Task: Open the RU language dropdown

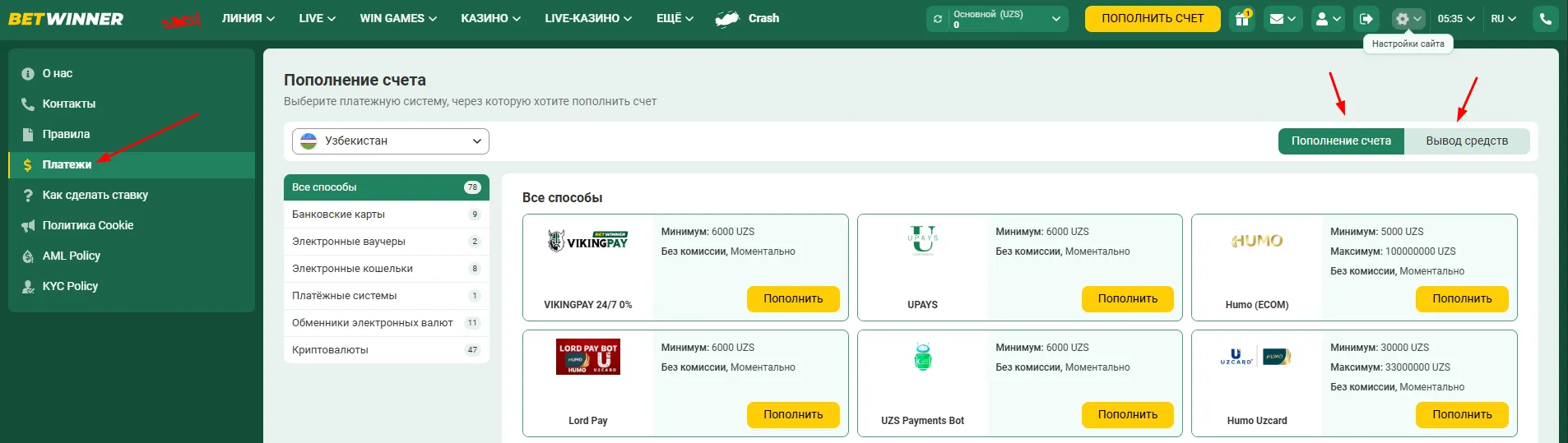Action: coord(1504,19)
